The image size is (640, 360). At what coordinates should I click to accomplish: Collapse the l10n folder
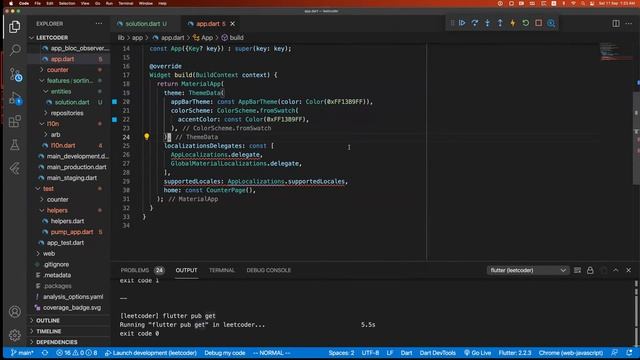53,124
